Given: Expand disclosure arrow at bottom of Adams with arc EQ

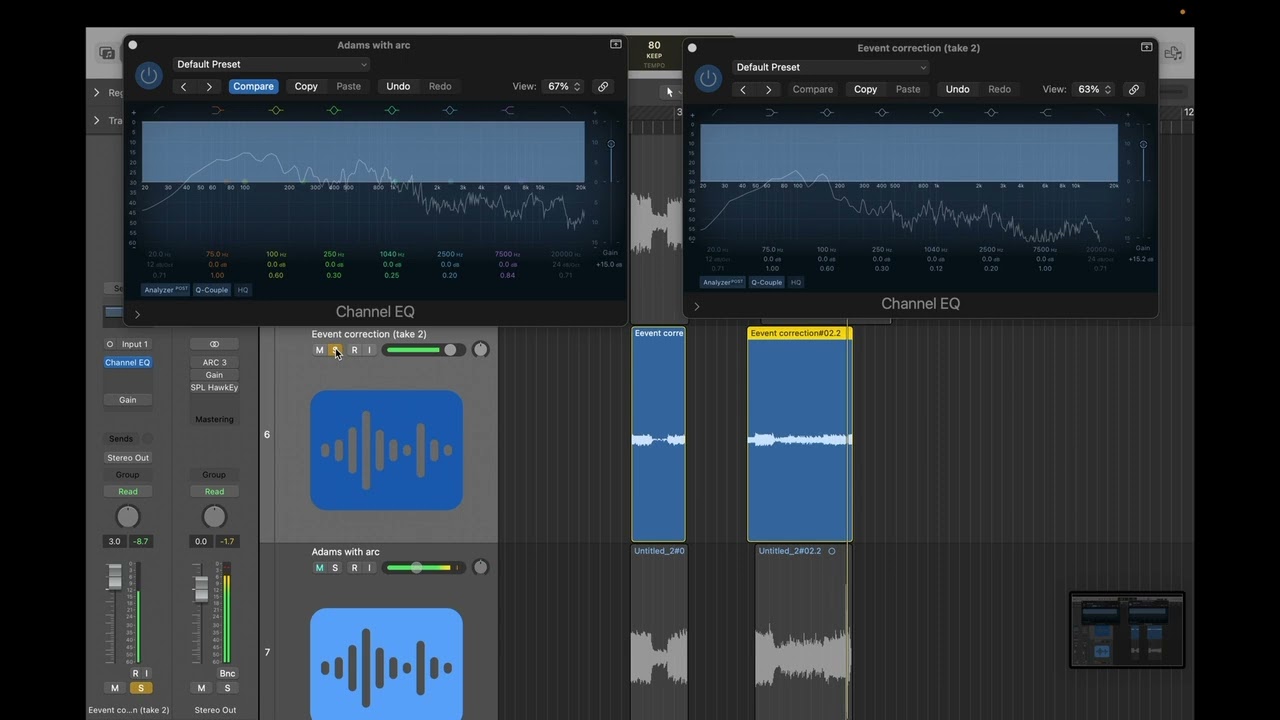Looking at the screenshot, I should [137, 314].
